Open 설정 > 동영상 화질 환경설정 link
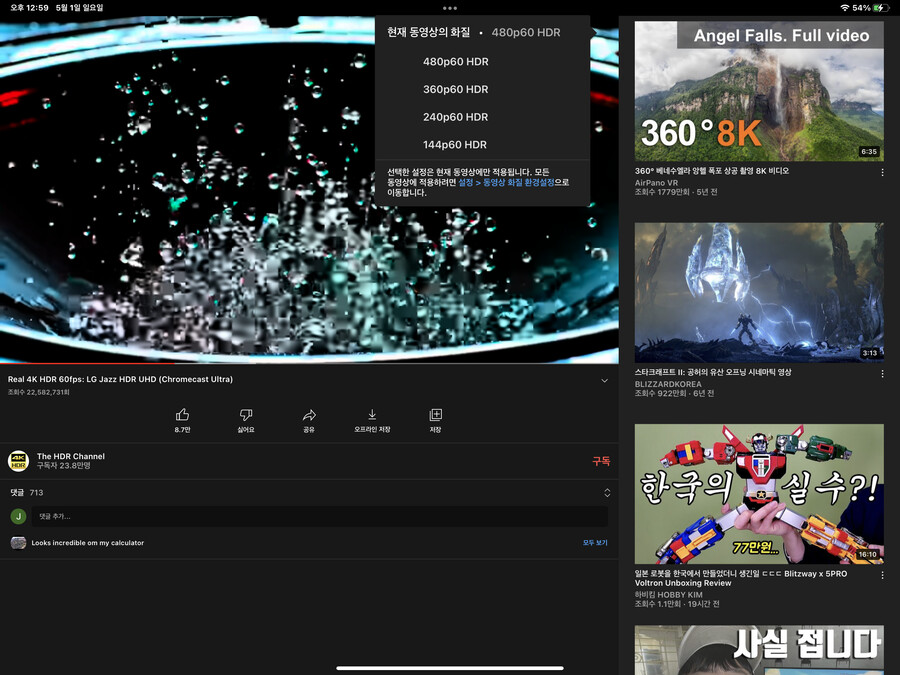The height and width of the screenshot is (675, 900). pyautogui.click(x=506, y=183)
